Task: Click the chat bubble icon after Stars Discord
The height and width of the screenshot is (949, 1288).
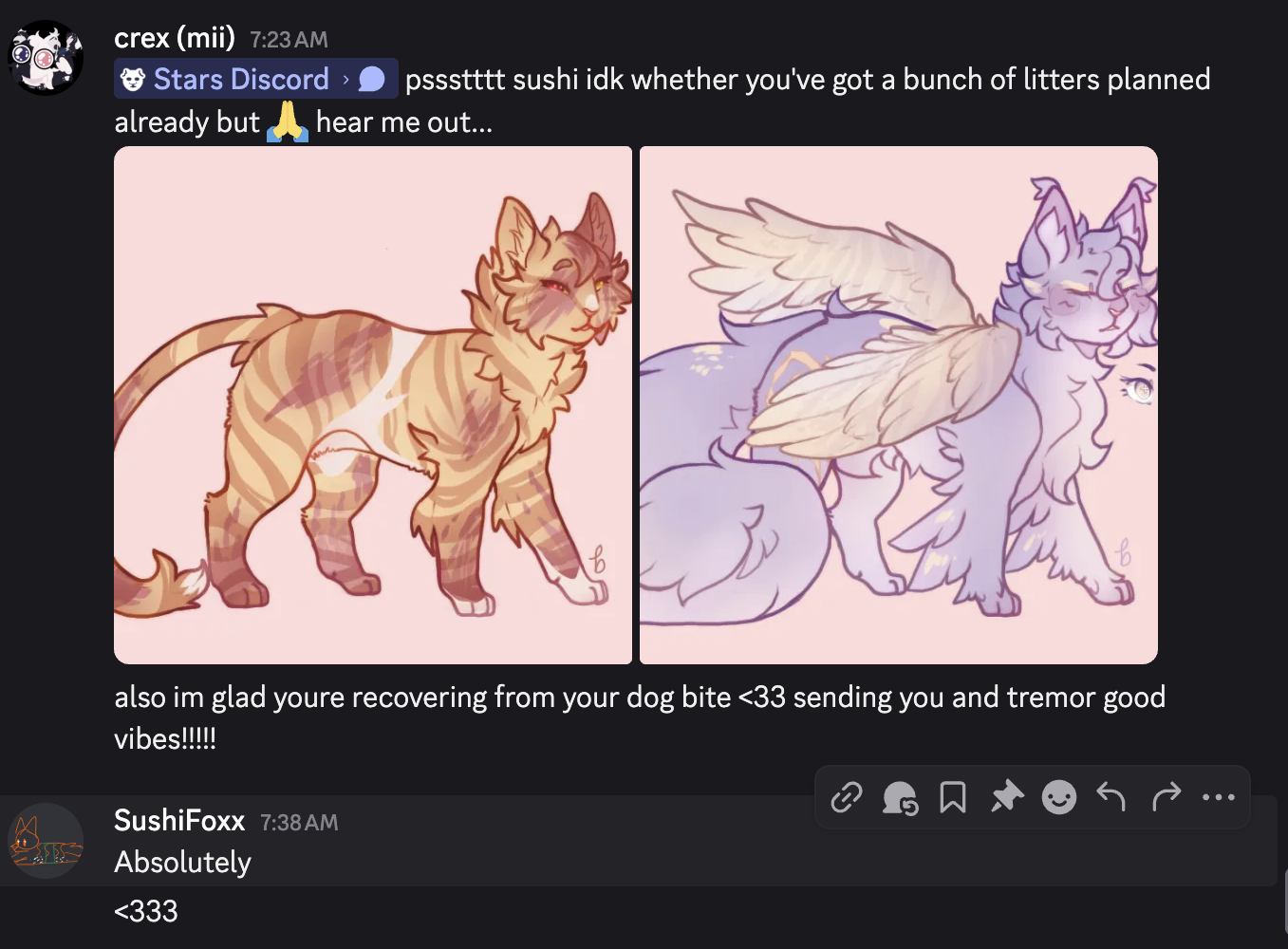Action: click(372, 79)
